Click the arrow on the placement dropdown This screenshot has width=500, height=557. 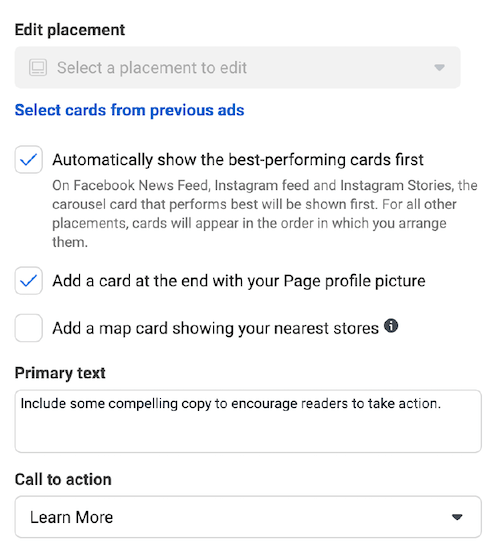coord(440,67)
